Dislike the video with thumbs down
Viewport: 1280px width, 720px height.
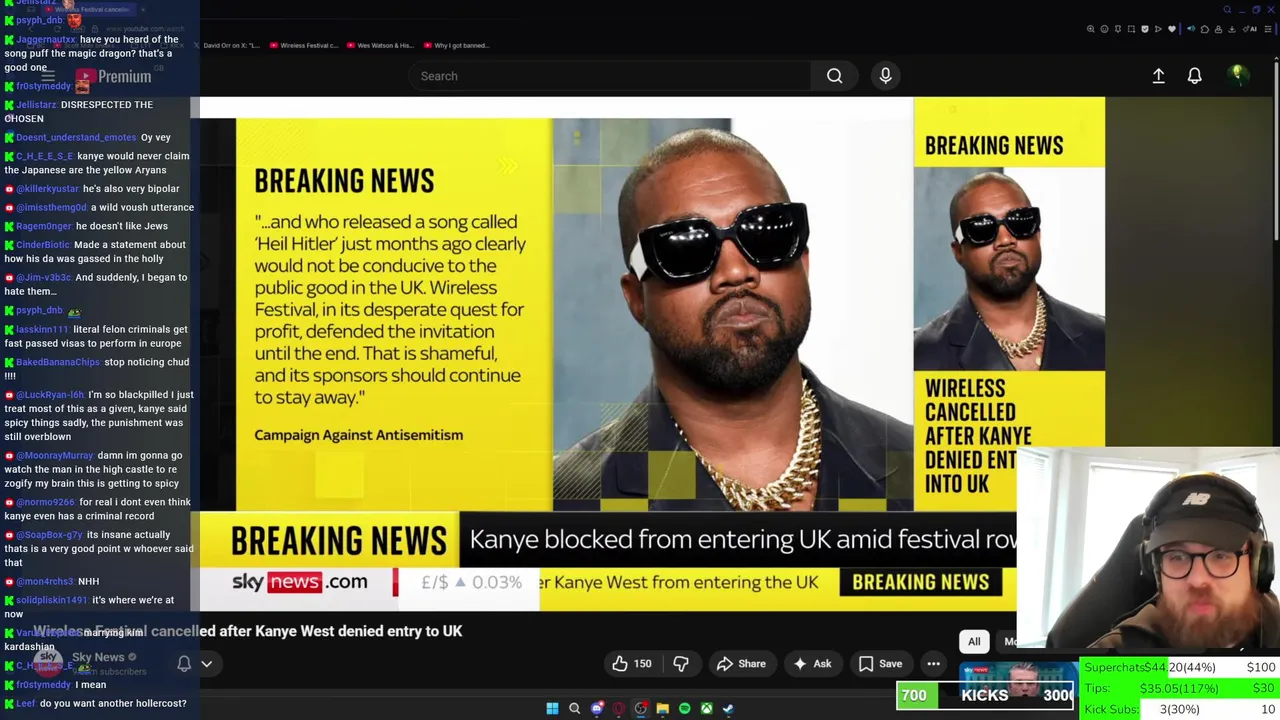tap(681, 664)
